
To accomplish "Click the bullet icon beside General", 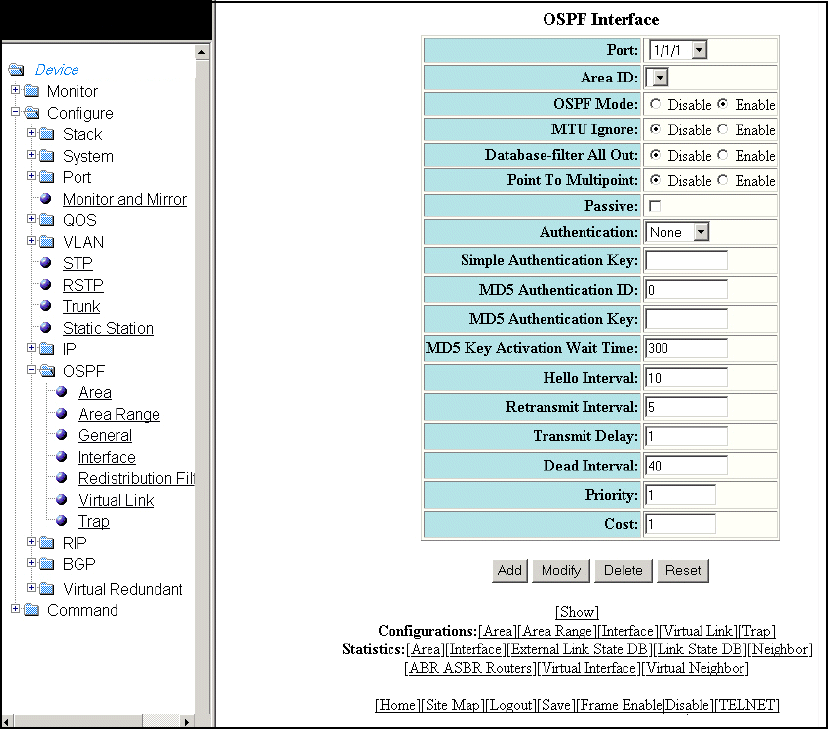I will tap(62, 434).
